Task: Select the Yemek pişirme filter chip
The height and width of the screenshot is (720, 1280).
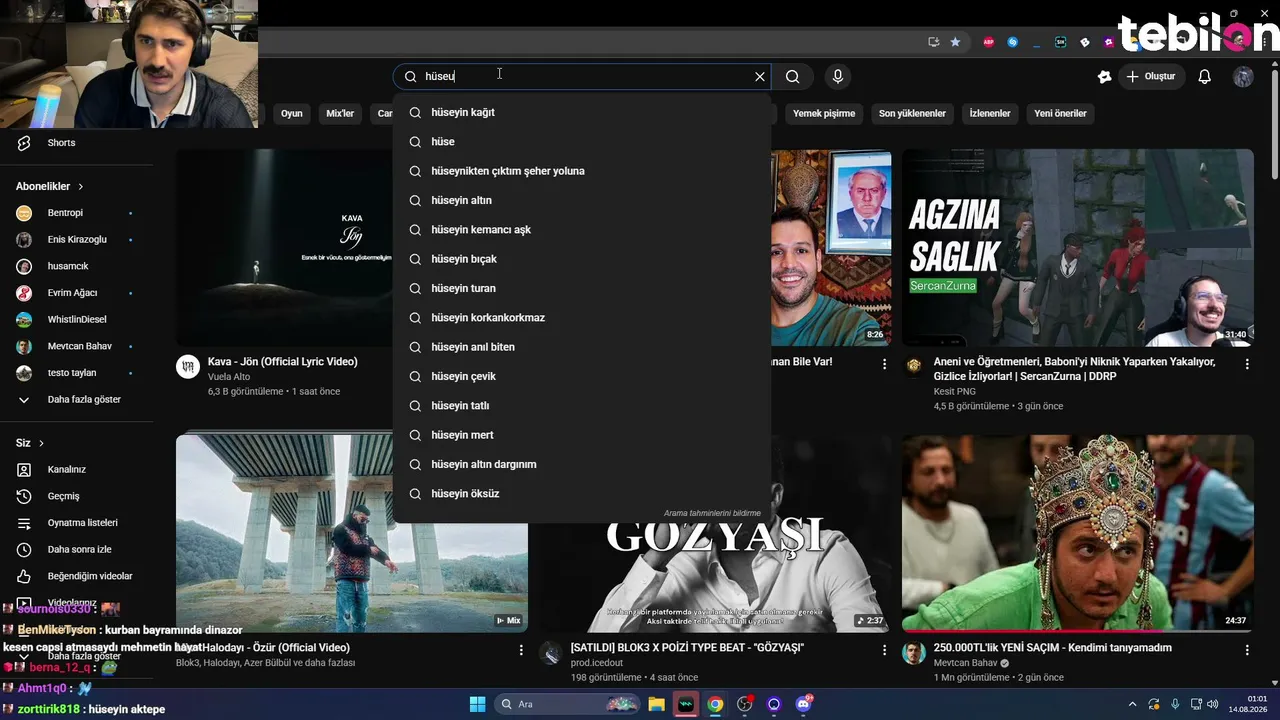Action: click(824, 113)
